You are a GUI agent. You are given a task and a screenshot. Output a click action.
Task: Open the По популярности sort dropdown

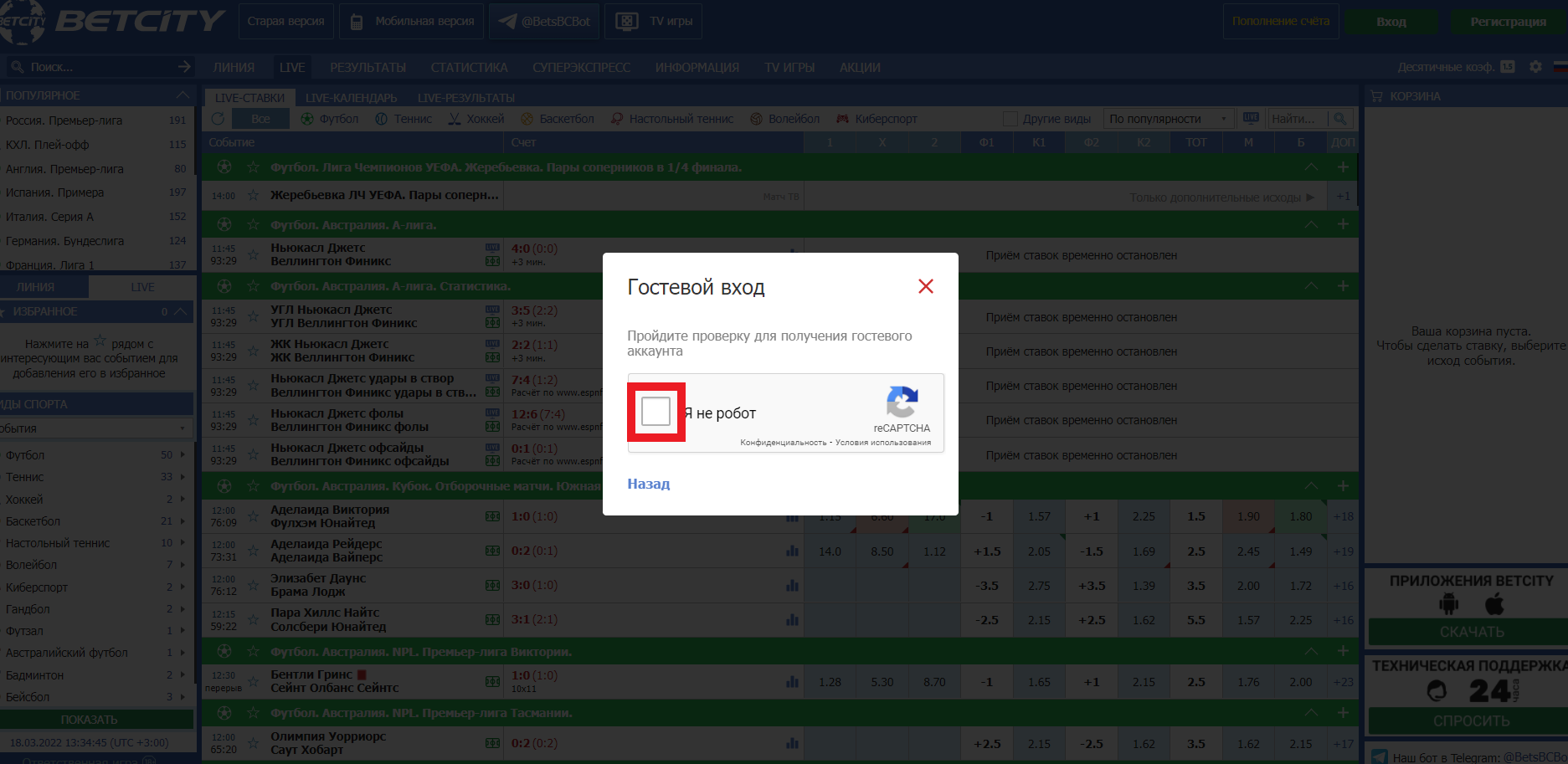[x=1169, y=119]
